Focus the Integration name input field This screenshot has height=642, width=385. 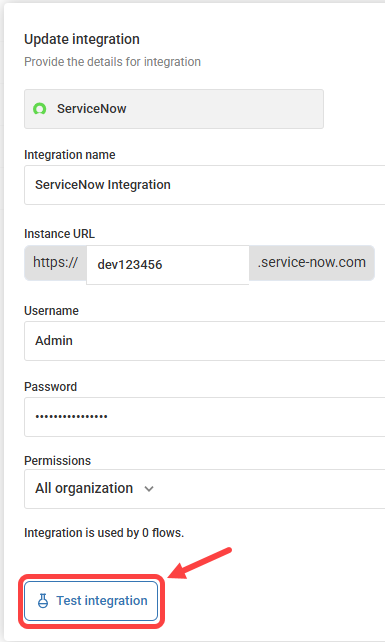point(204,185)
